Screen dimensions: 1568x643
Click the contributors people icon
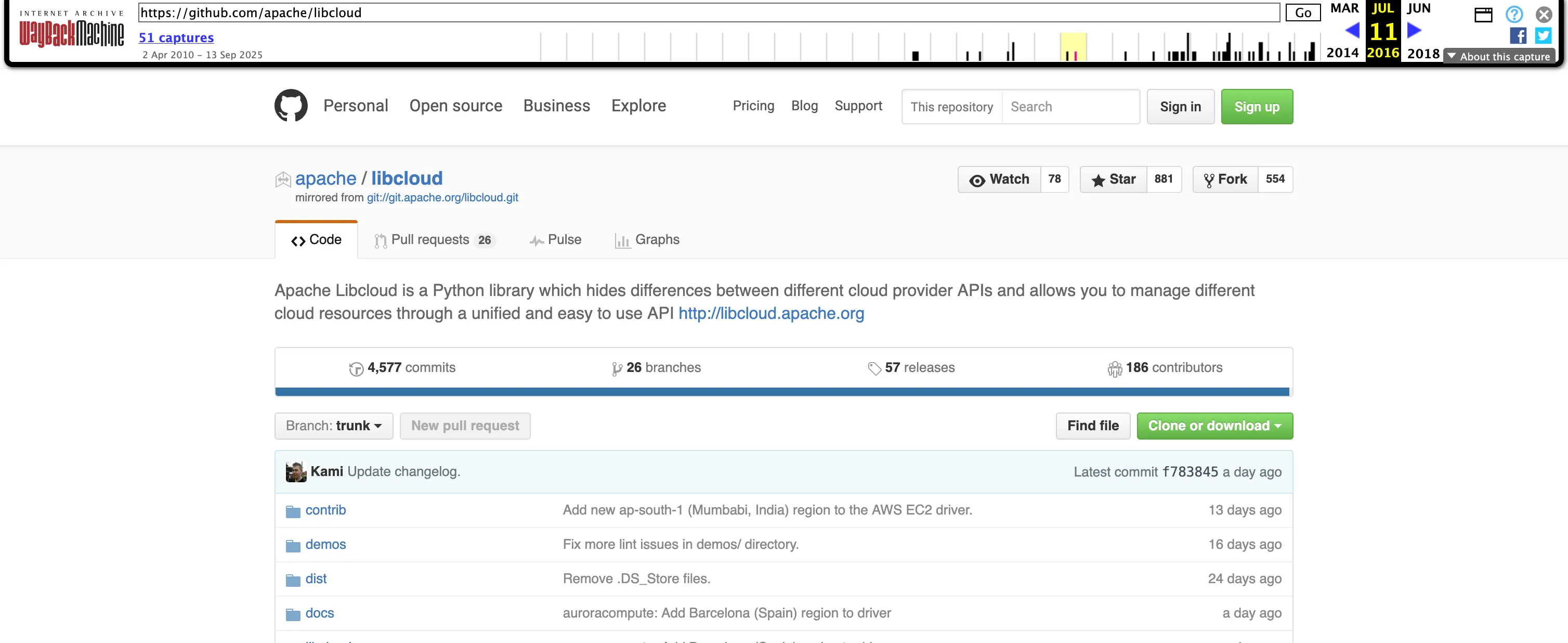[x=1115, y=368]
